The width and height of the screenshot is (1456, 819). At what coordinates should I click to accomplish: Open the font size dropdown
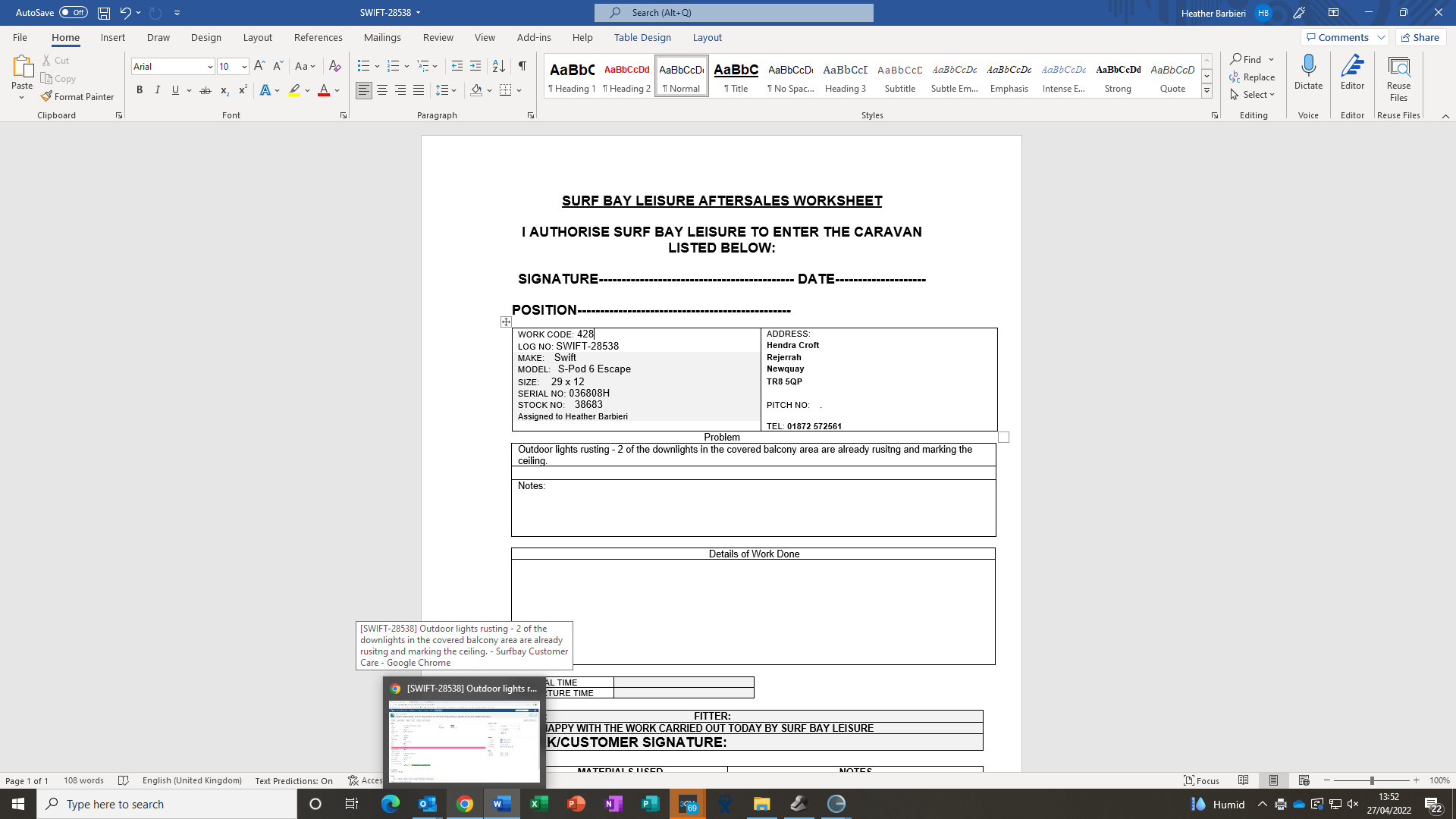[x=244, y=67]
